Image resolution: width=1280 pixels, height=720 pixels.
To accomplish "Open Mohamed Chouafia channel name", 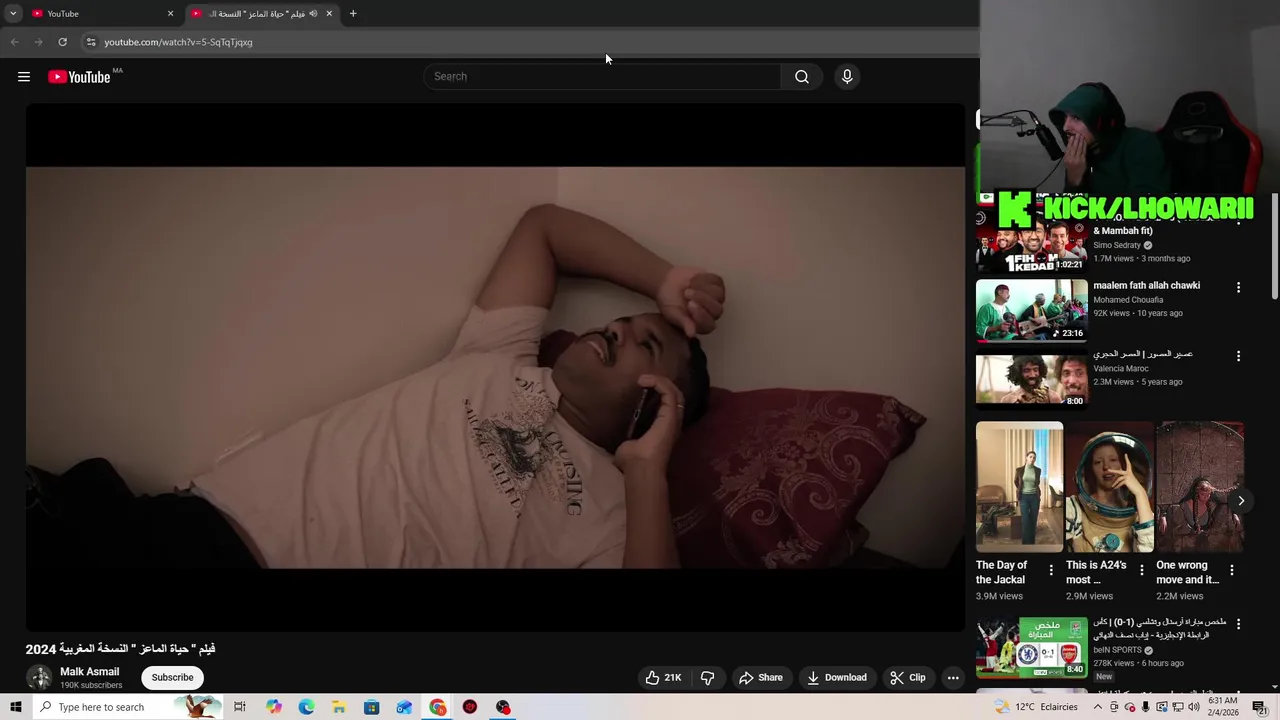I will (x=1128, y=300).
